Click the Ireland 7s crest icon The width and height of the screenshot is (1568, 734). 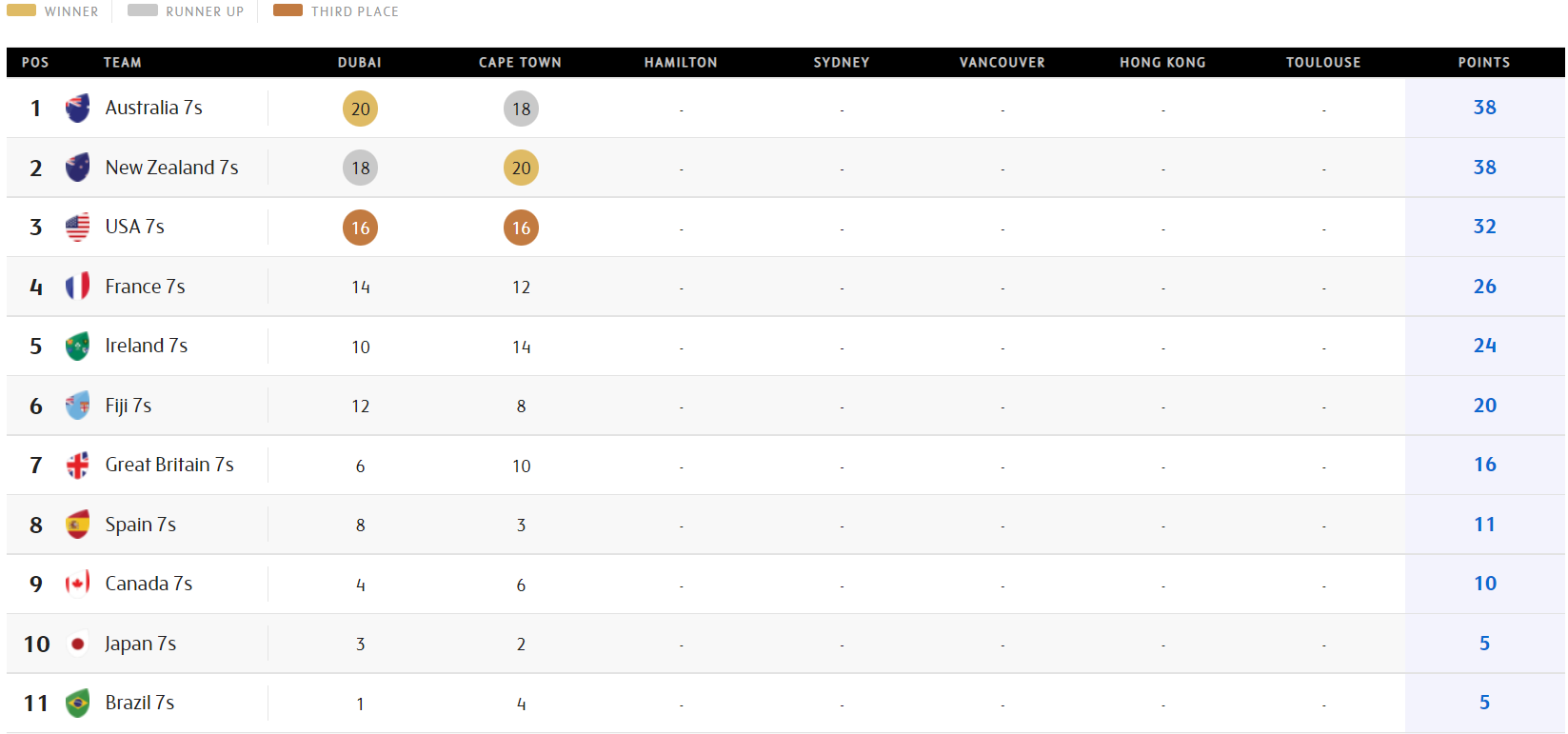point(77,346)
